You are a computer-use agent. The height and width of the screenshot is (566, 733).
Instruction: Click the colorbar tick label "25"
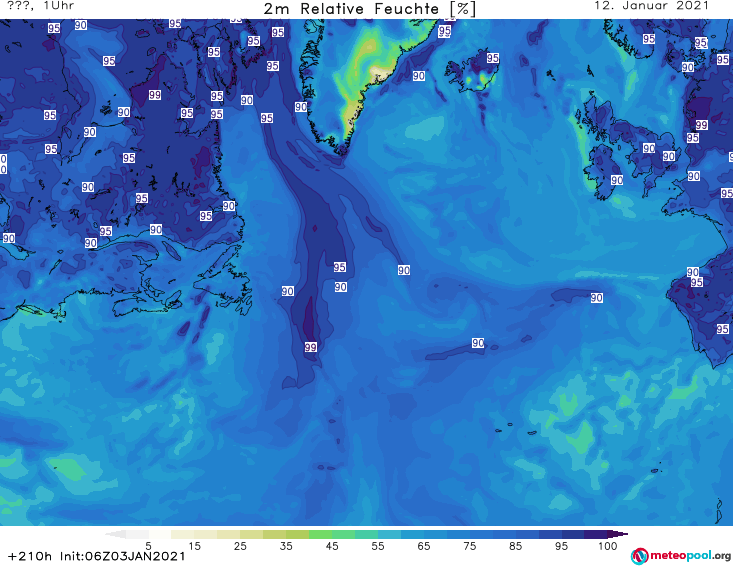(x=240, y=546)
